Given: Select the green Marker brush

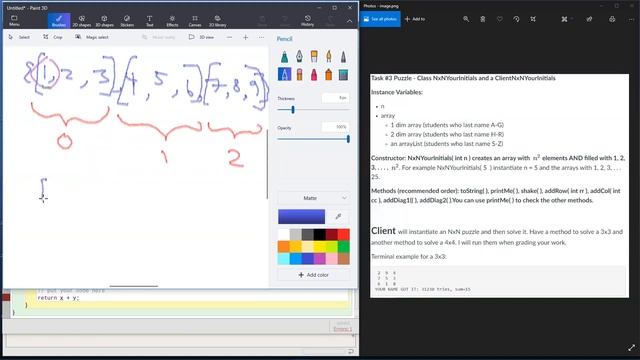Looking at the screenshot, I should click(x=284, y=57).
